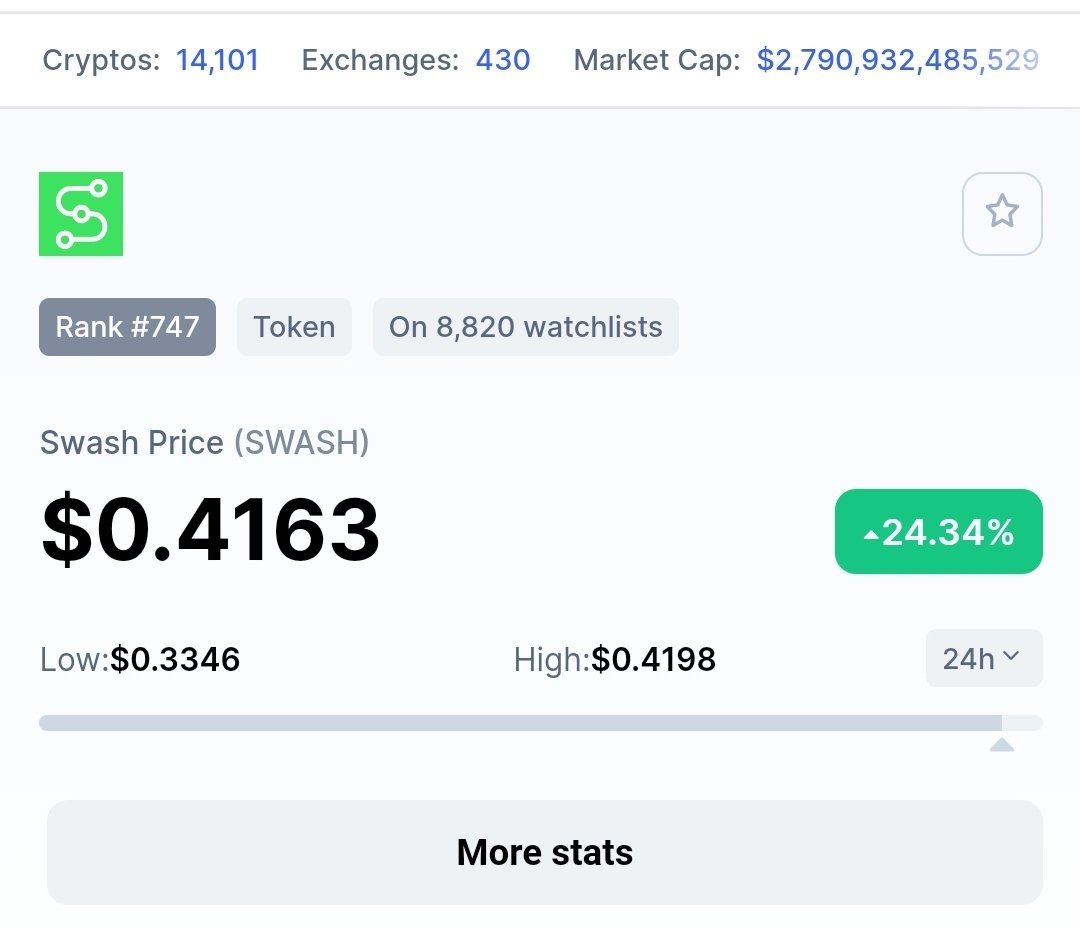
Task: Click the price range triangle marker
Action: 1001,744
